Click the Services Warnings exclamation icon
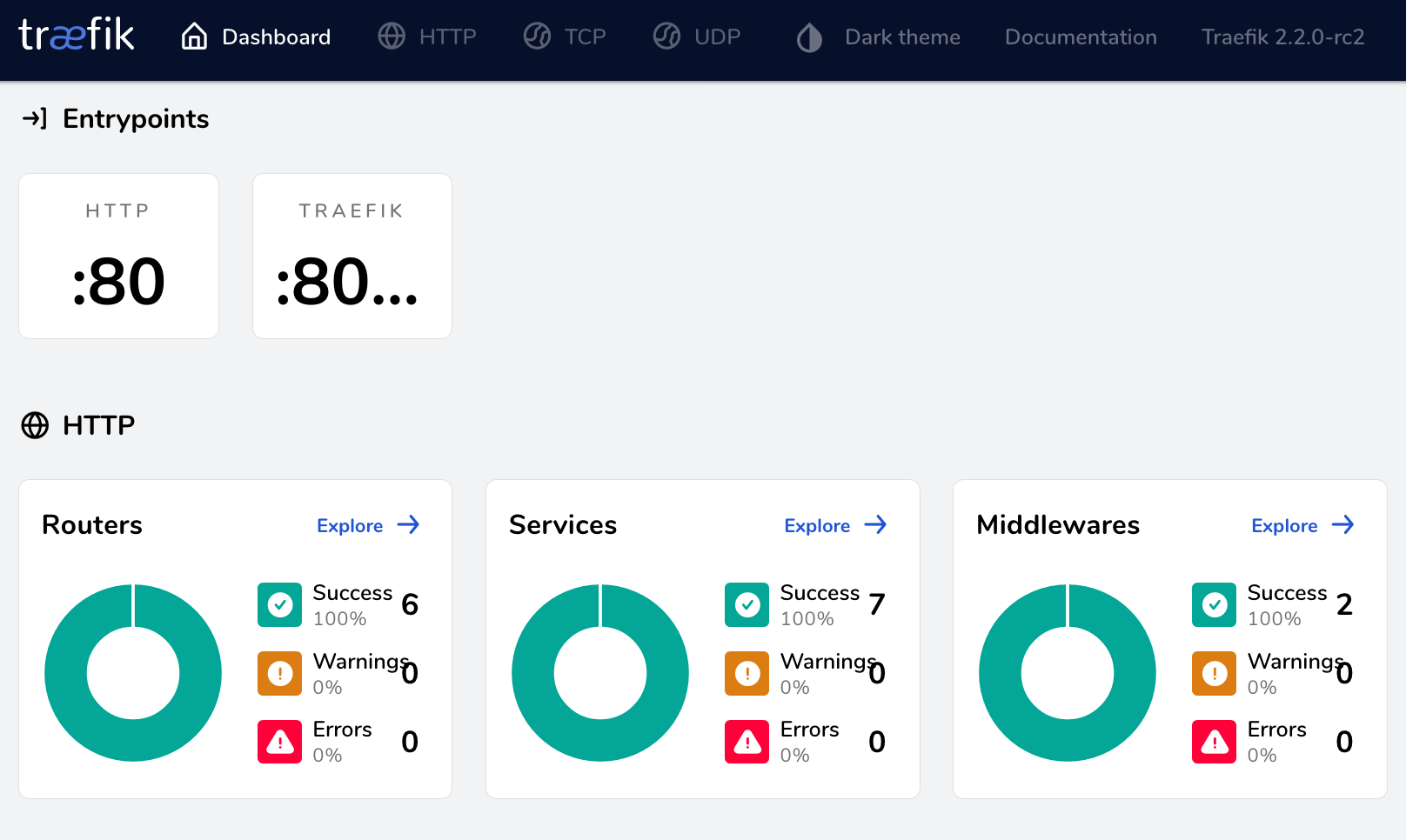1406x840 pixels. pos(747,673)
